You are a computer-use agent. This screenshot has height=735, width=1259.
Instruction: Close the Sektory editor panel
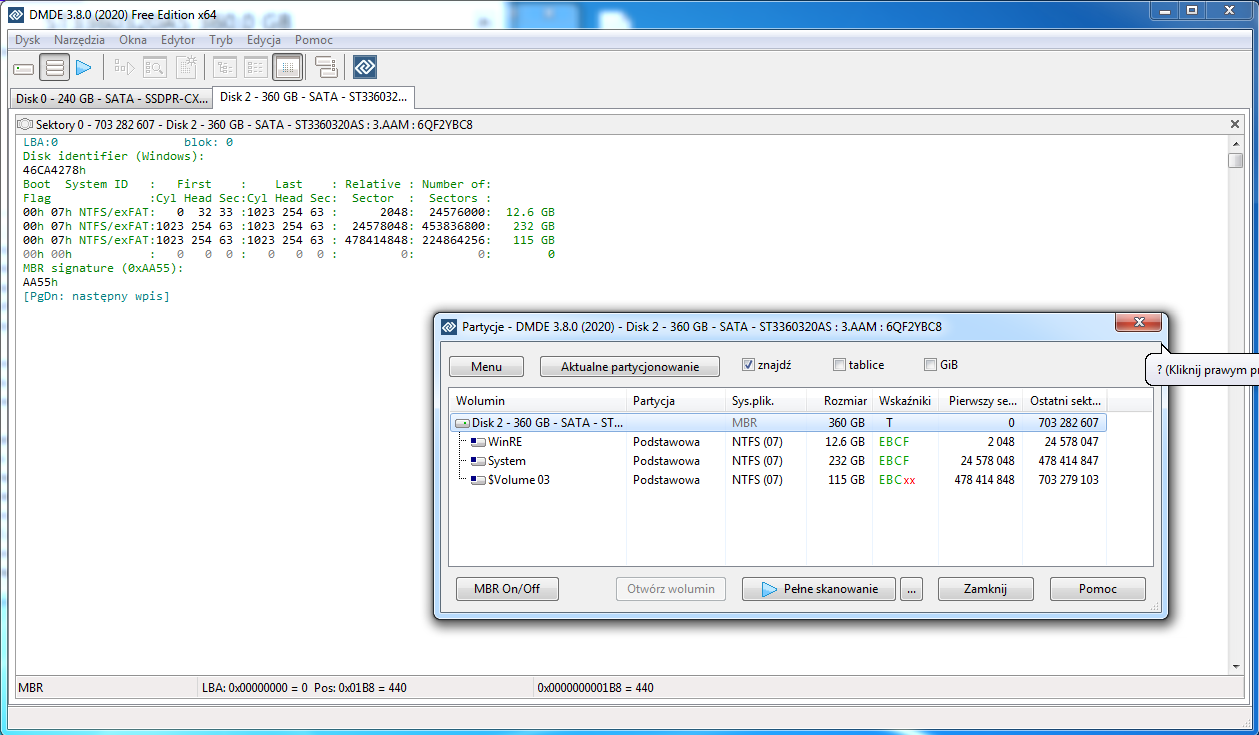click(x=1235, y=125)
